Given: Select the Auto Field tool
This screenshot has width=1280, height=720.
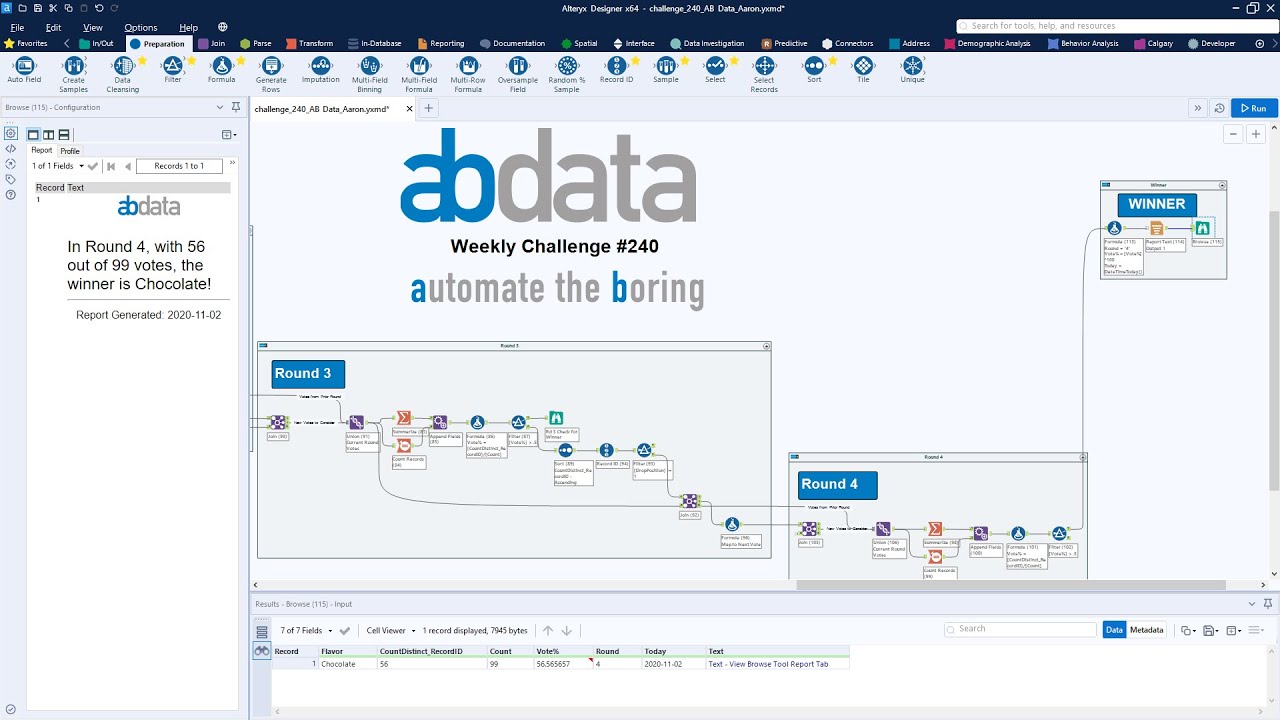Looking at the screenshot, I should click(x=24, y=70).
